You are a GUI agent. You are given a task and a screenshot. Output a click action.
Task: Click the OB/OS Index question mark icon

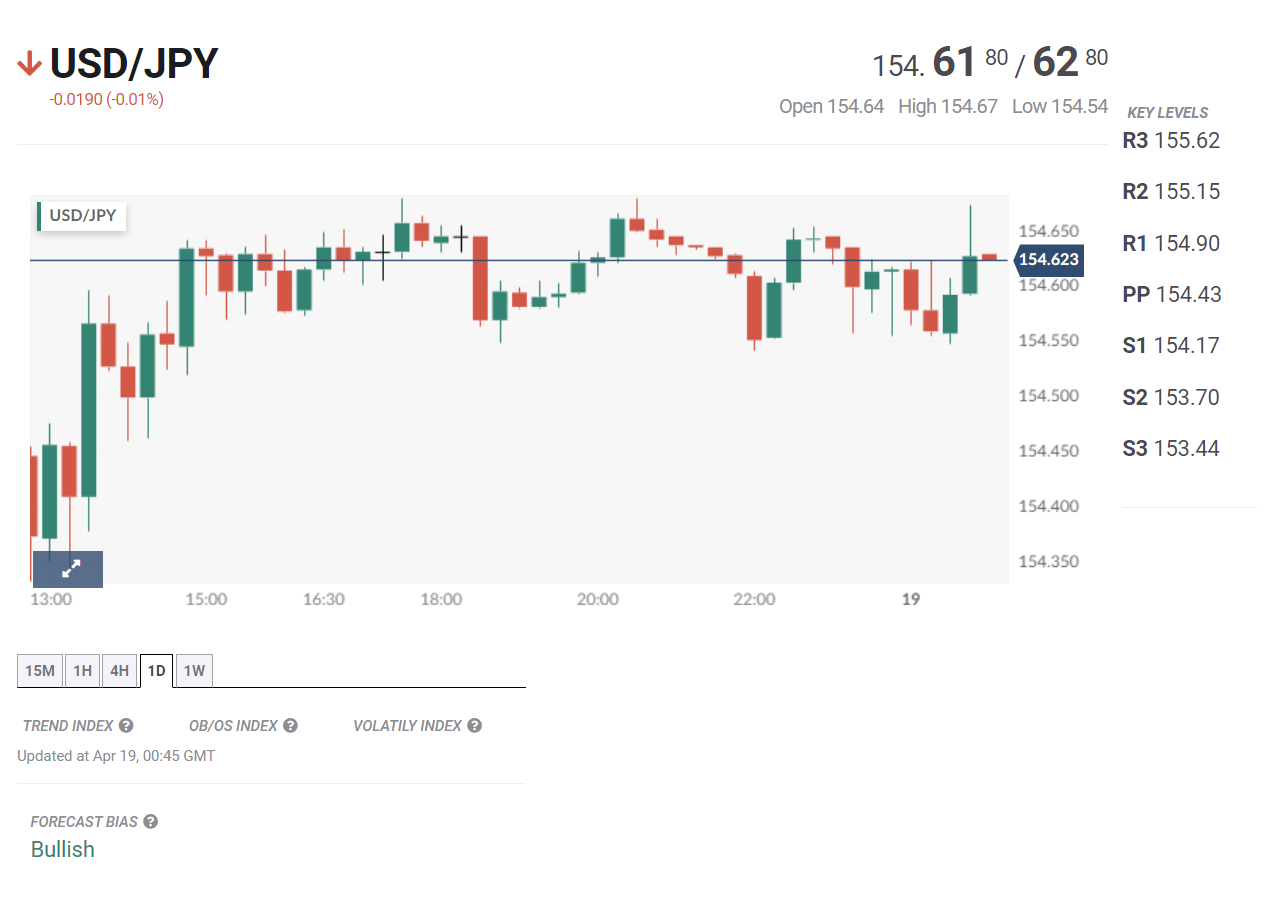coord(290,725)
